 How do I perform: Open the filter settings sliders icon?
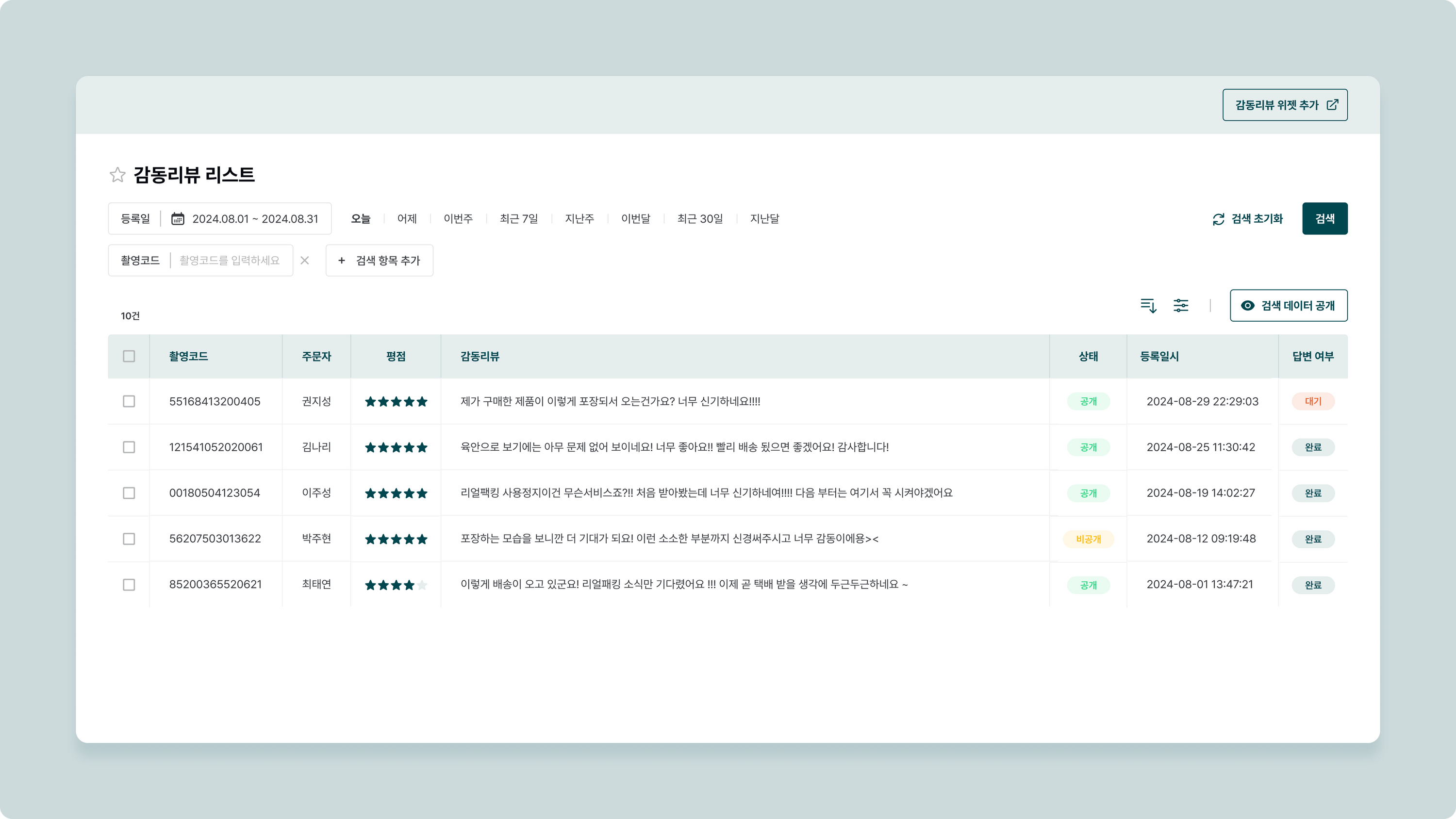1181,306
